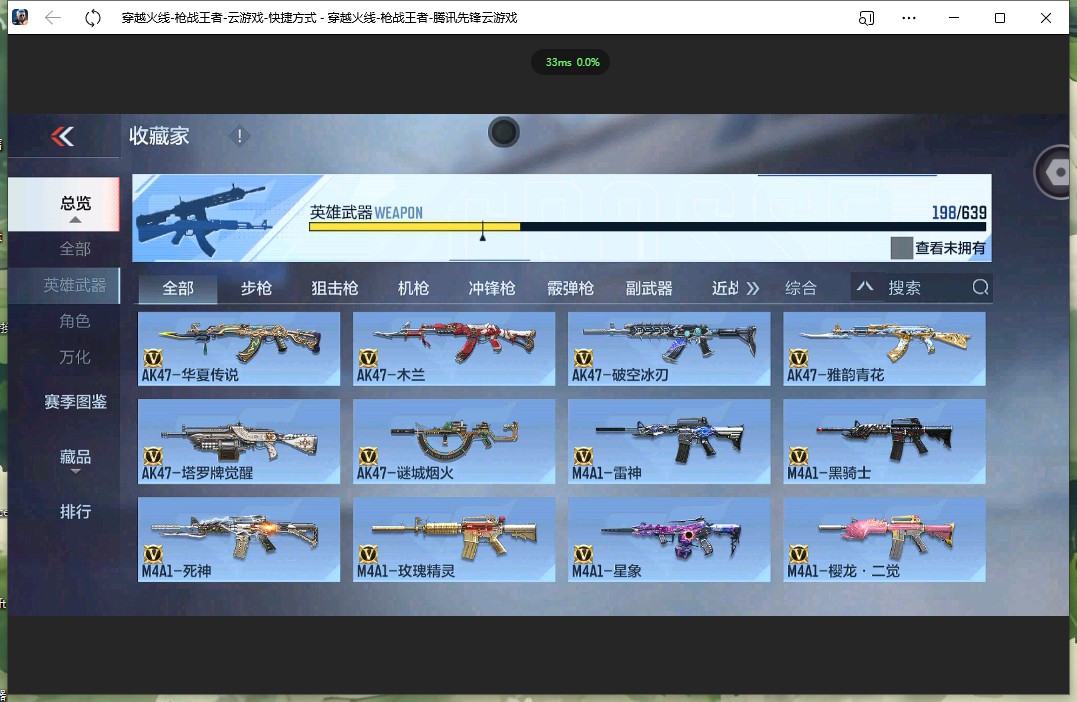Click the 198/639 collection count

pyautogui.click(x=959, y=213)
